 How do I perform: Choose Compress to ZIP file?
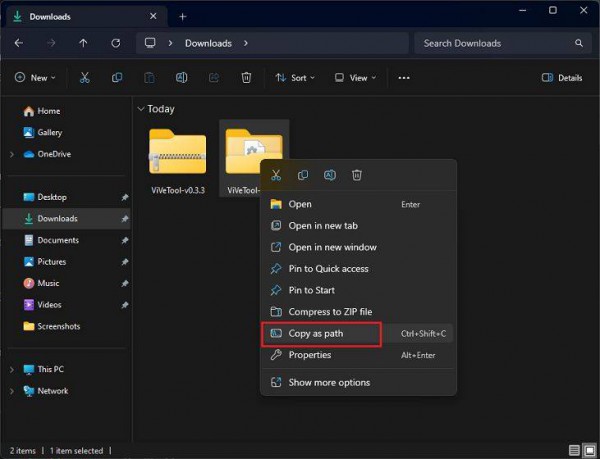pyautogui.click(x=330, y=312)
